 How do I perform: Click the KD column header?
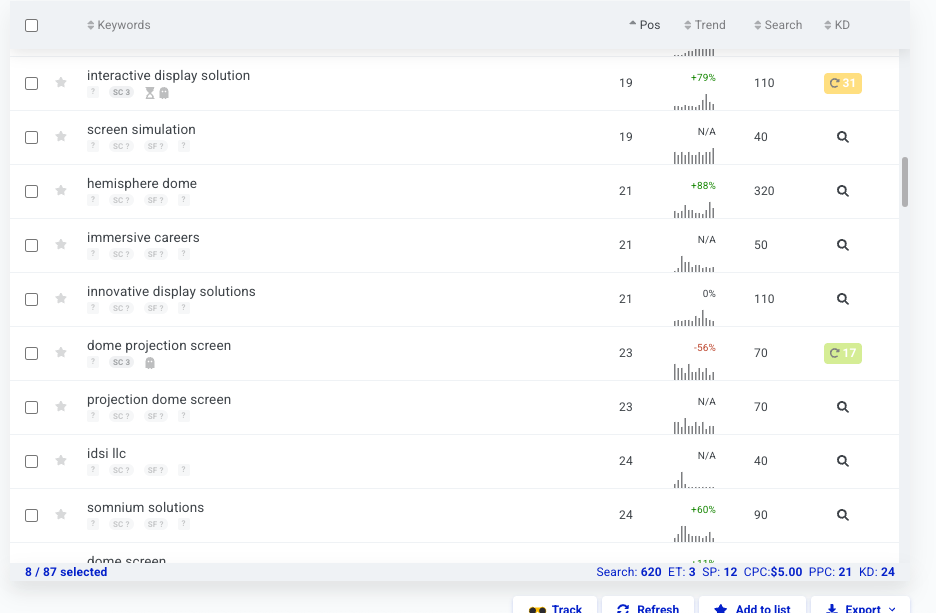[x=838, y=24]
